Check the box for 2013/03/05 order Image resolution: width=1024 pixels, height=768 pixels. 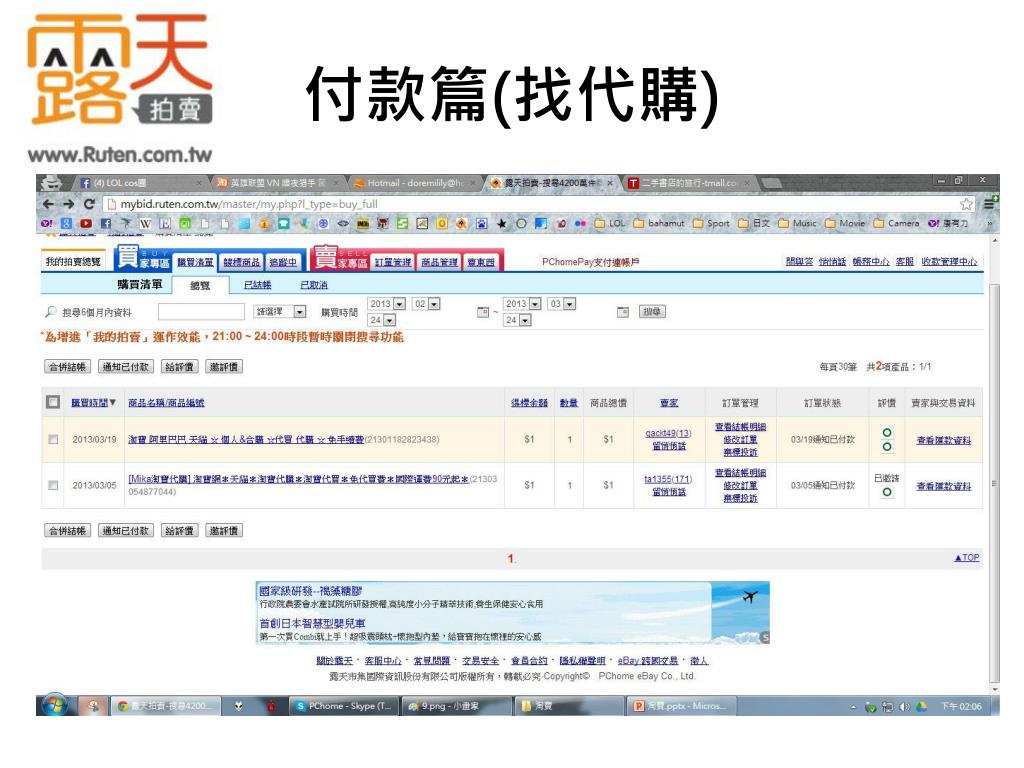[x=53, y=485]
